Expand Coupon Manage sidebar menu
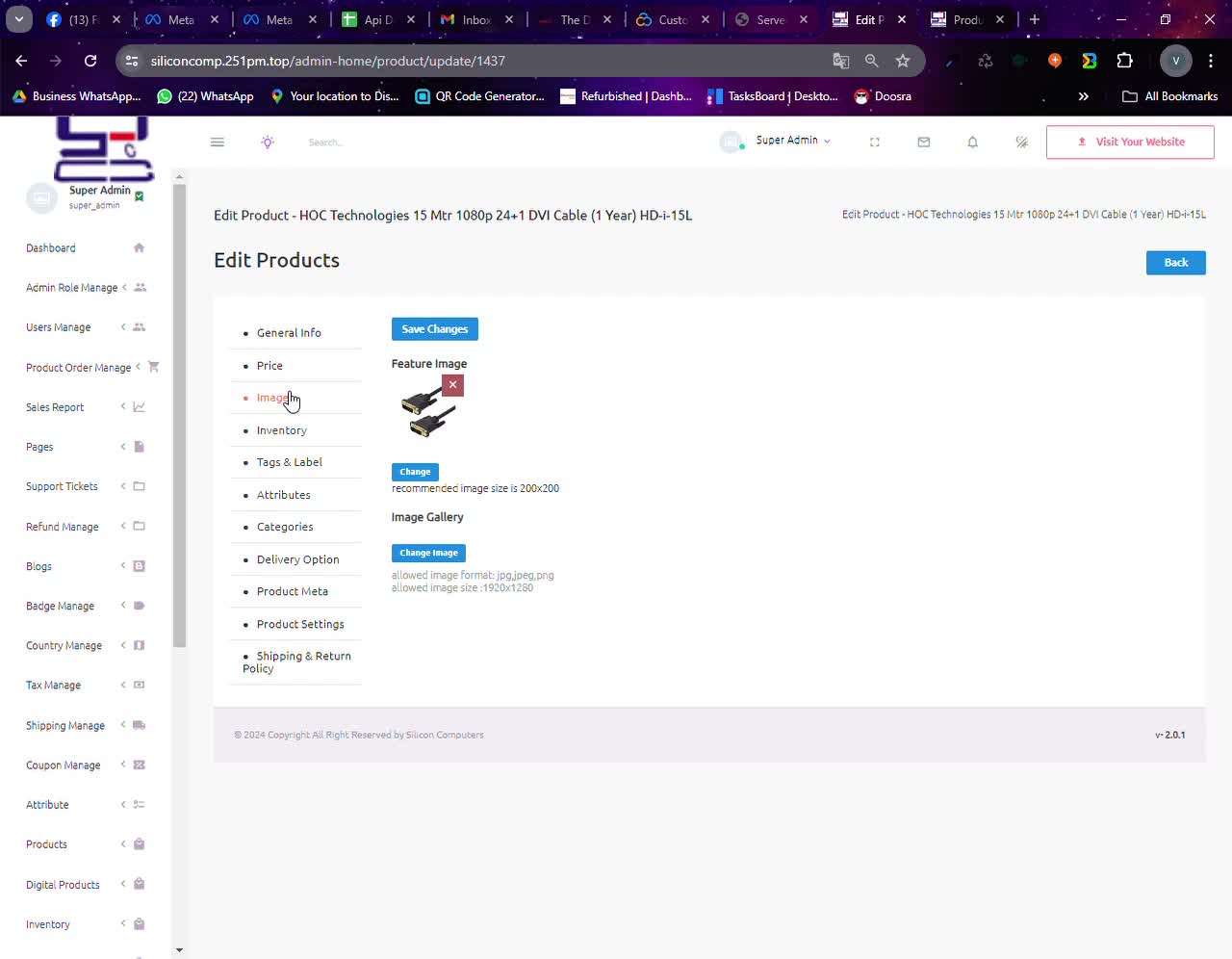 pyautogui.click(x=64, y=765)
